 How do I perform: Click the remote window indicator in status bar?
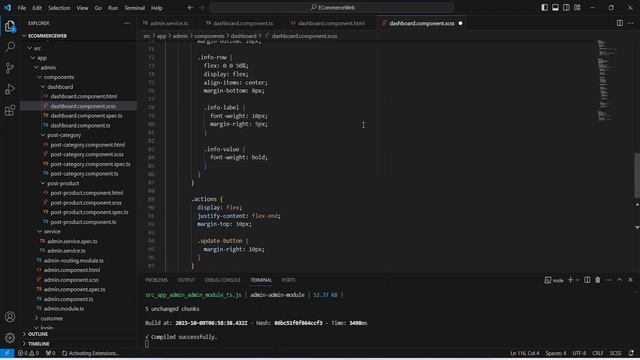pos(7,353)
